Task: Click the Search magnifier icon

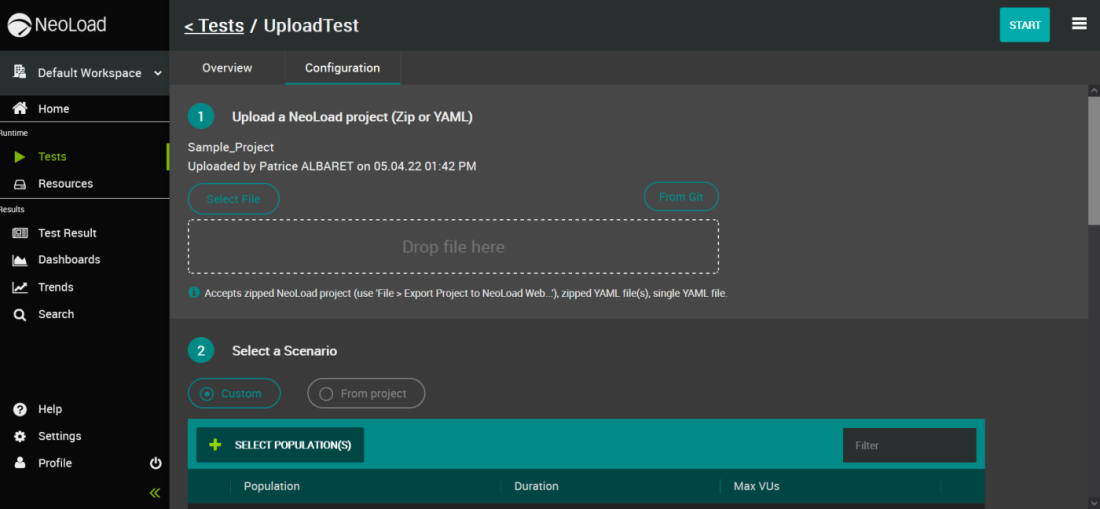Action: pyautogui.click(x=19, y=314)
